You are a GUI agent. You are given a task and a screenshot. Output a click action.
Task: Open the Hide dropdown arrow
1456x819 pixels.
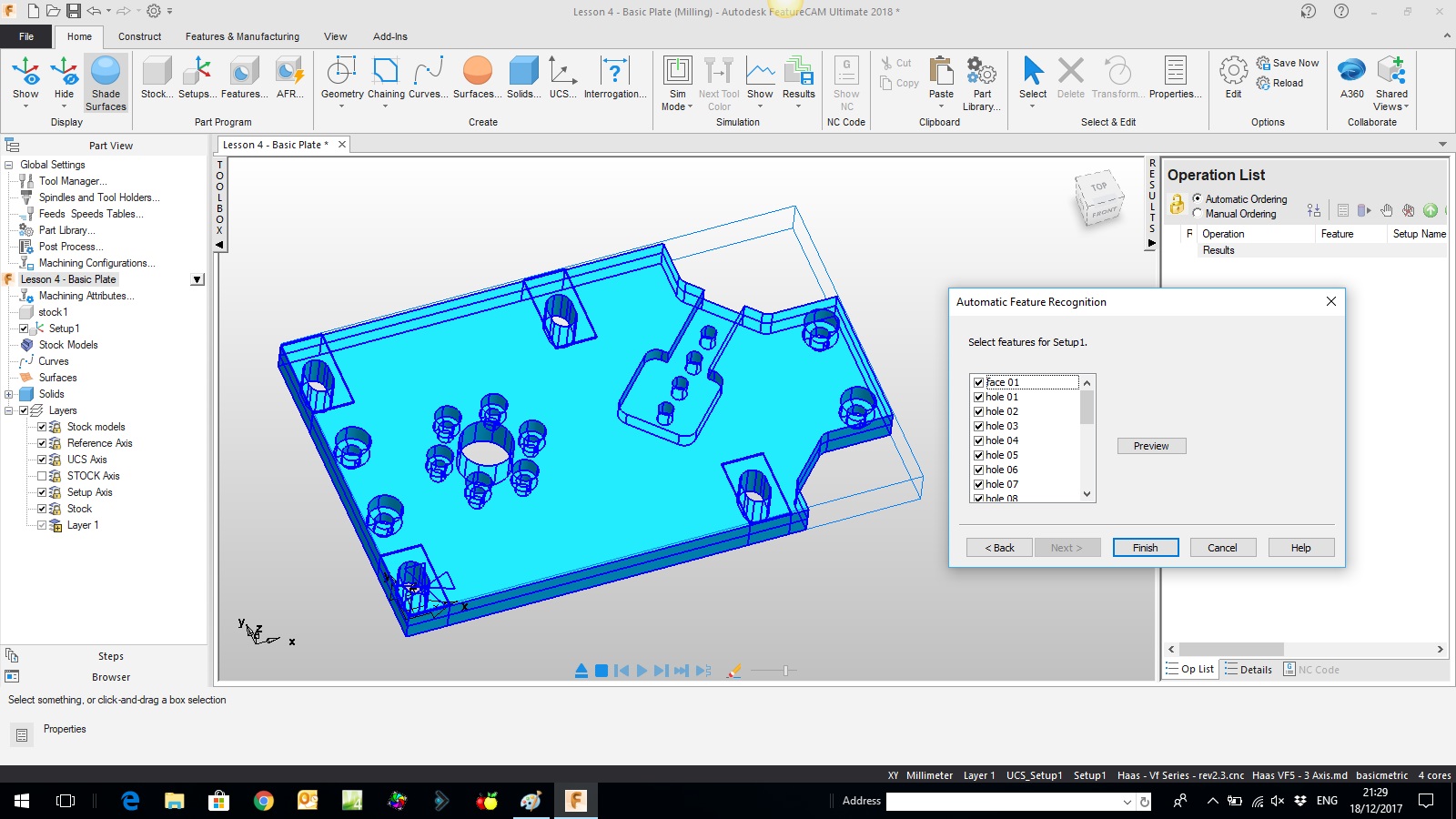[64, 106]
